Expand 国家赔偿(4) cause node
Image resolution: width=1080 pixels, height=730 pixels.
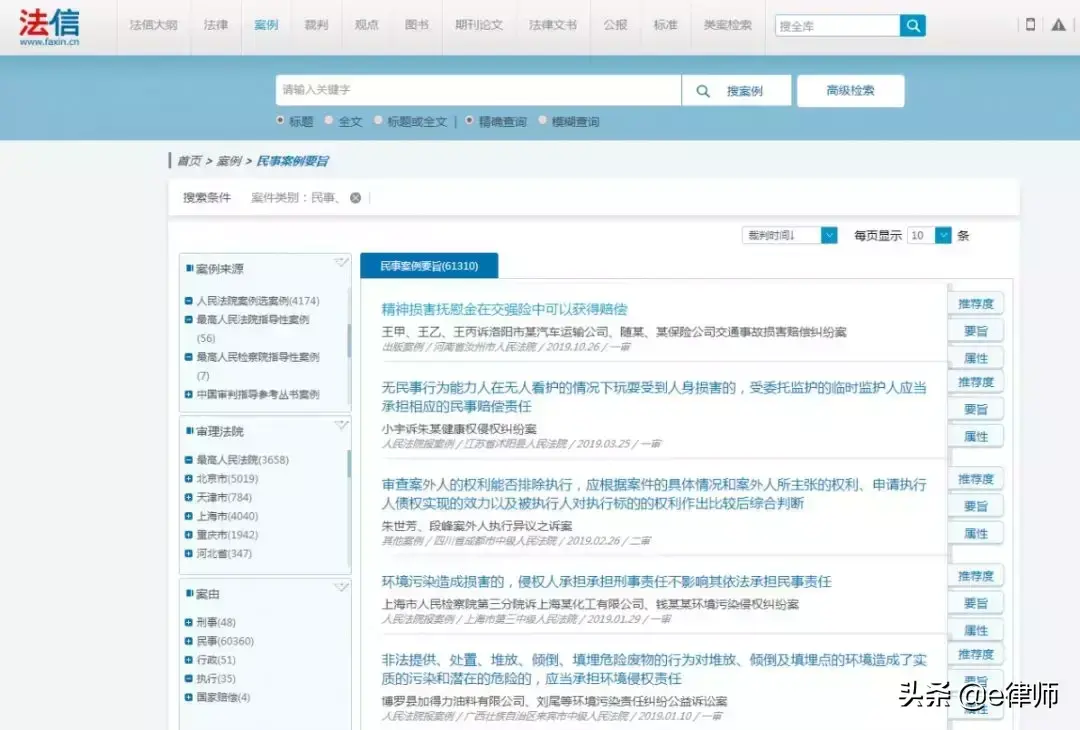(x=189, y=697)
